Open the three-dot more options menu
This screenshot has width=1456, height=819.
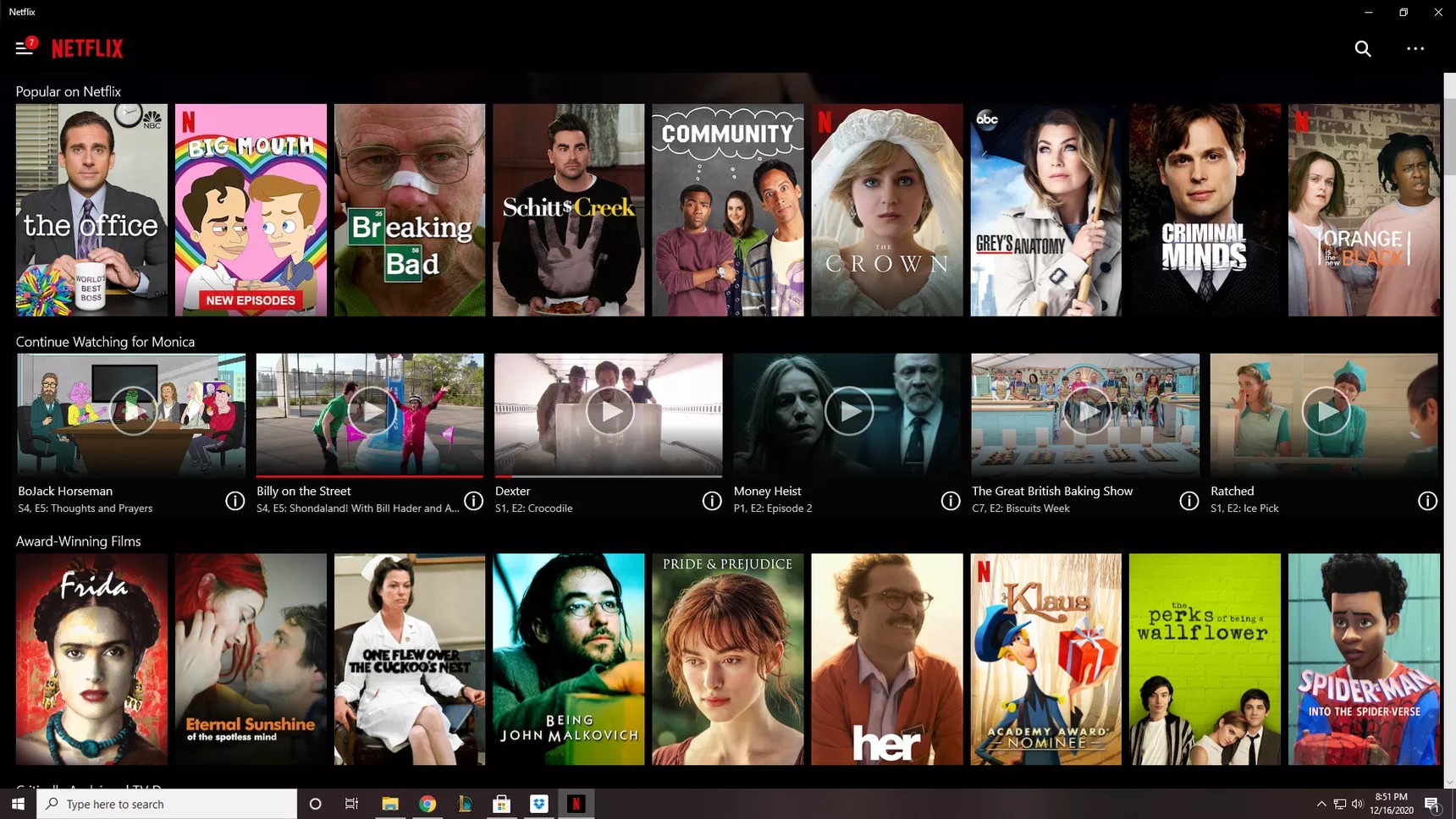pyautogui.click(x=1415, y=48)
